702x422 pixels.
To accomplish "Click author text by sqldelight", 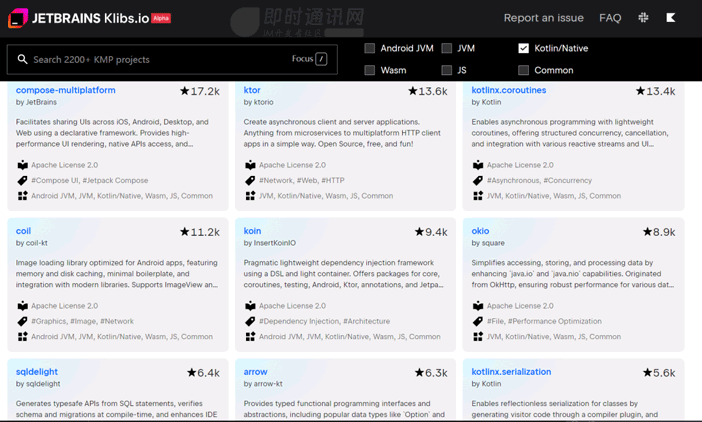I will point(38,384).
